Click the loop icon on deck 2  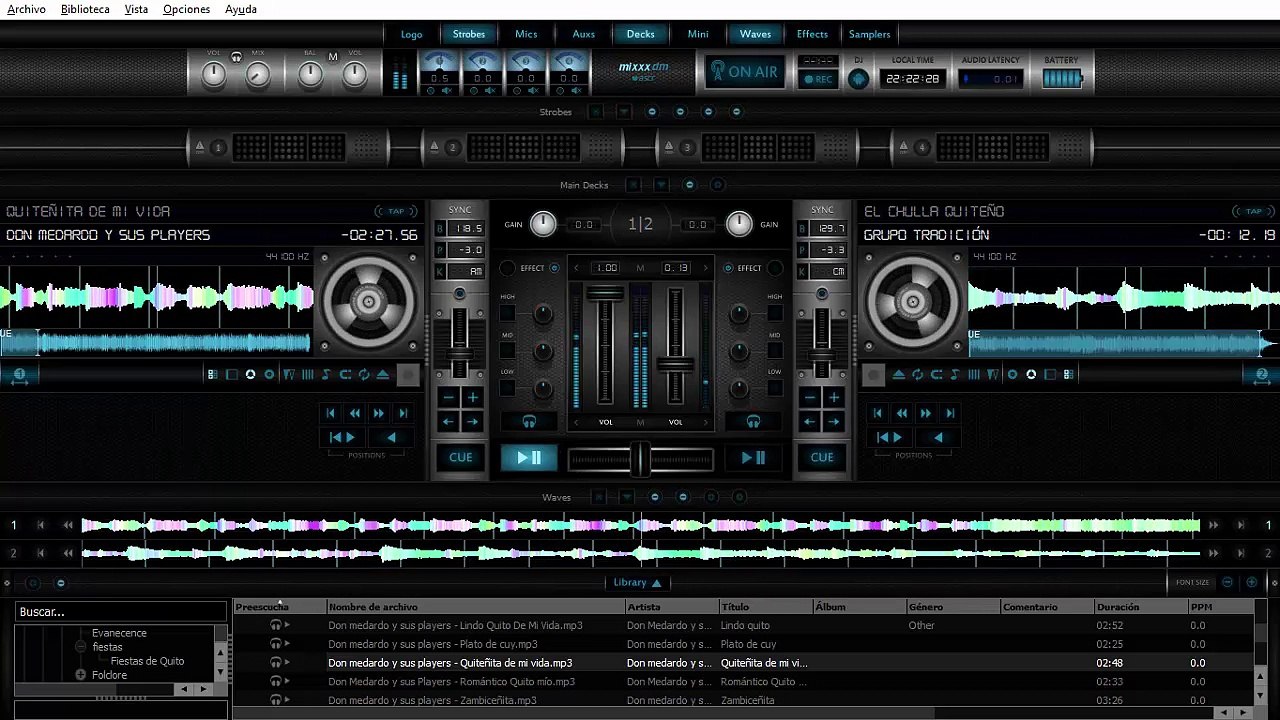point(937,375)
